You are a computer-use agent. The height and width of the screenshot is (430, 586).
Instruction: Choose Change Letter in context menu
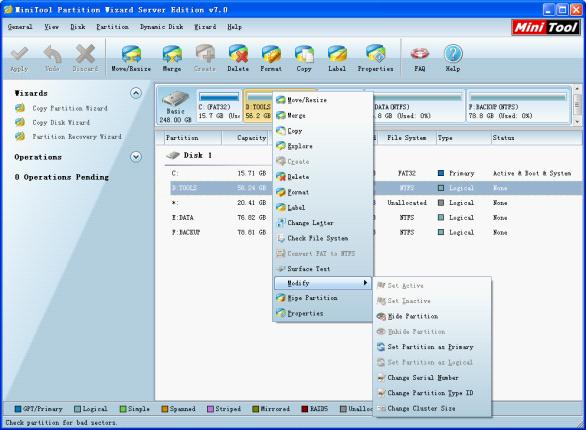tap(323, 223)
